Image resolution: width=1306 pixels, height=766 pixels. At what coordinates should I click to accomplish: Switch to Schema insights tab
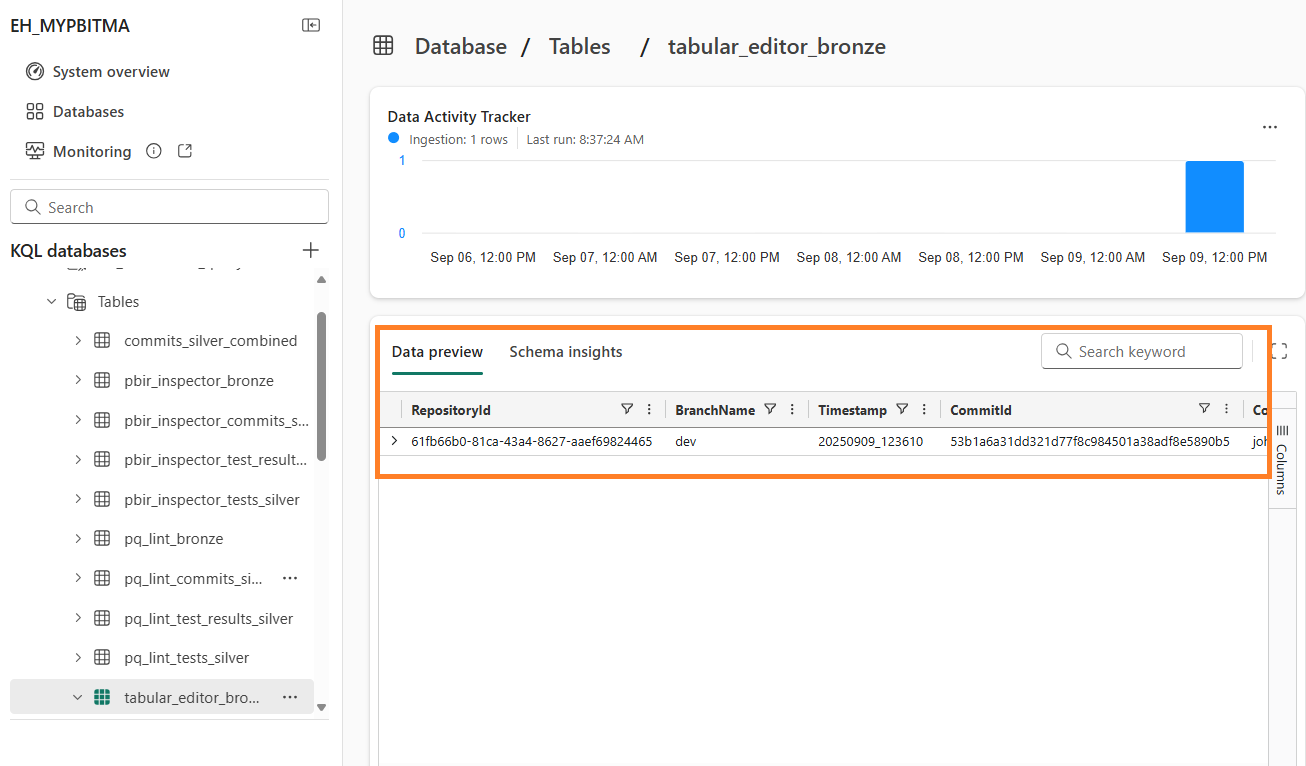[565, 352]
